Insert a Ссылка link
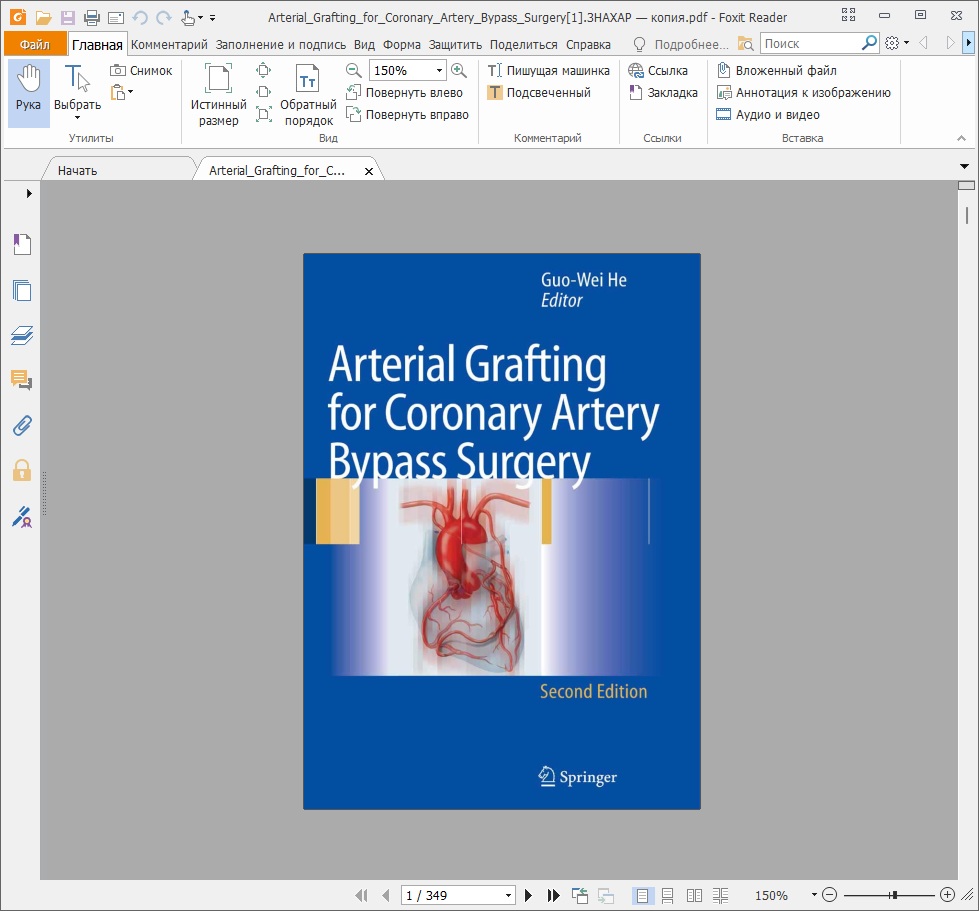This screenshot has height=911, width=979. 658,71
